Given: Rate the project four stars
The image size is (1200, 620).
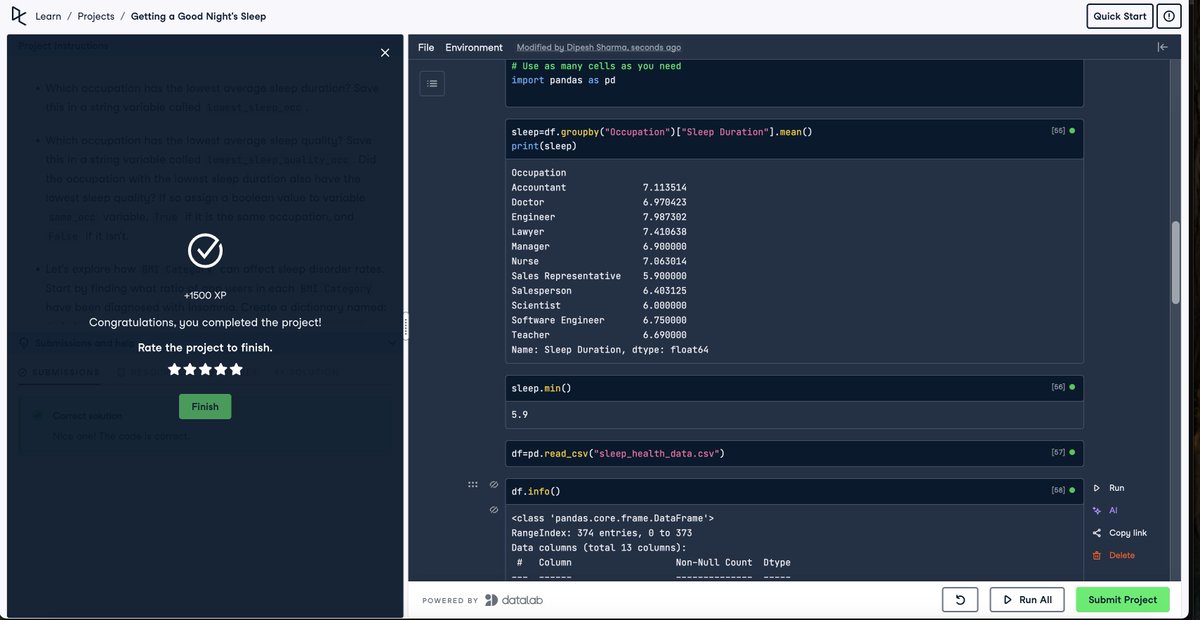Looking at the screenshot, I should [x=221, y=369].
